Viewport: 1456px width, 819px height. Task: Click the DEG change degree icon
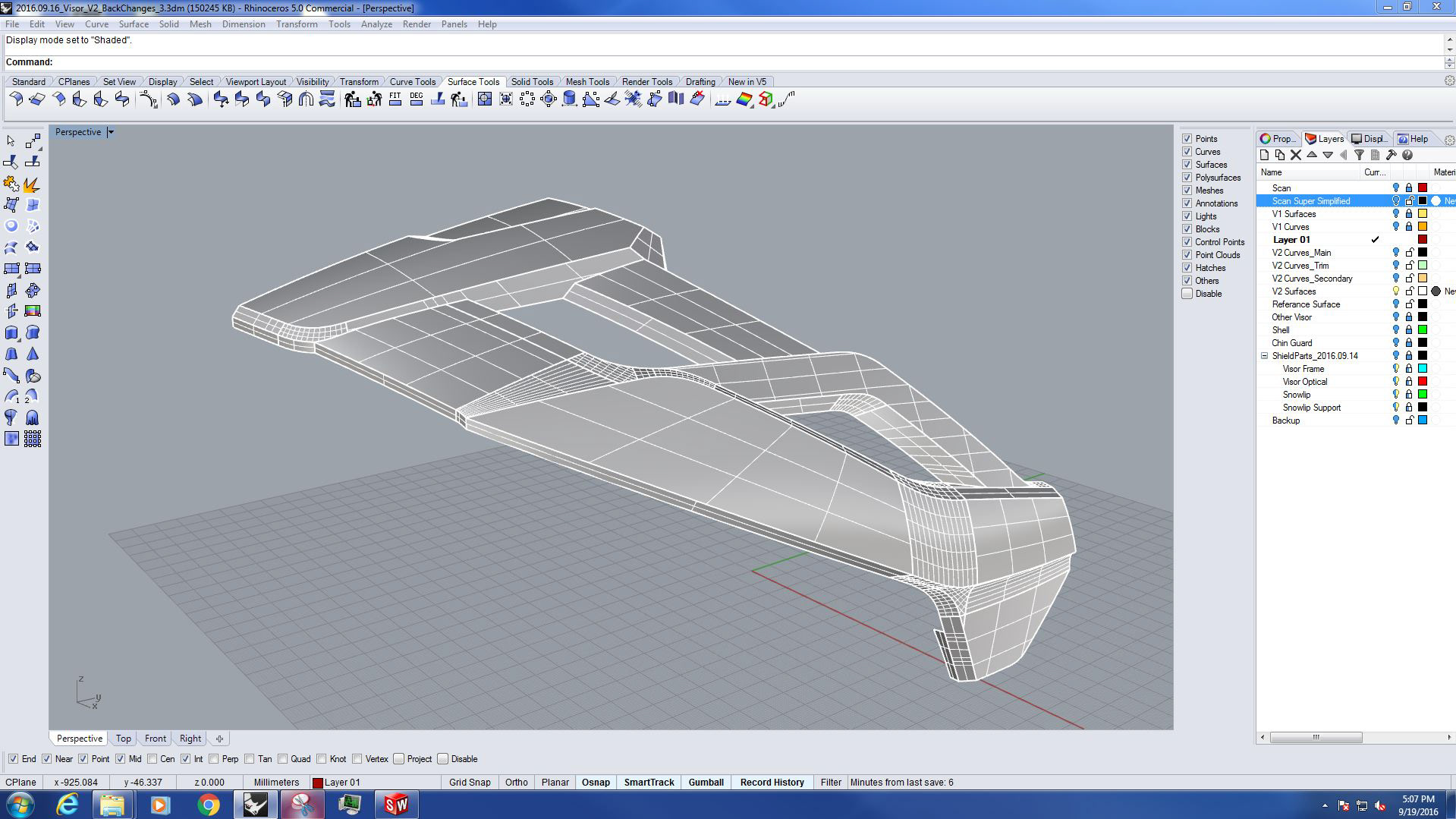(416, 99)
